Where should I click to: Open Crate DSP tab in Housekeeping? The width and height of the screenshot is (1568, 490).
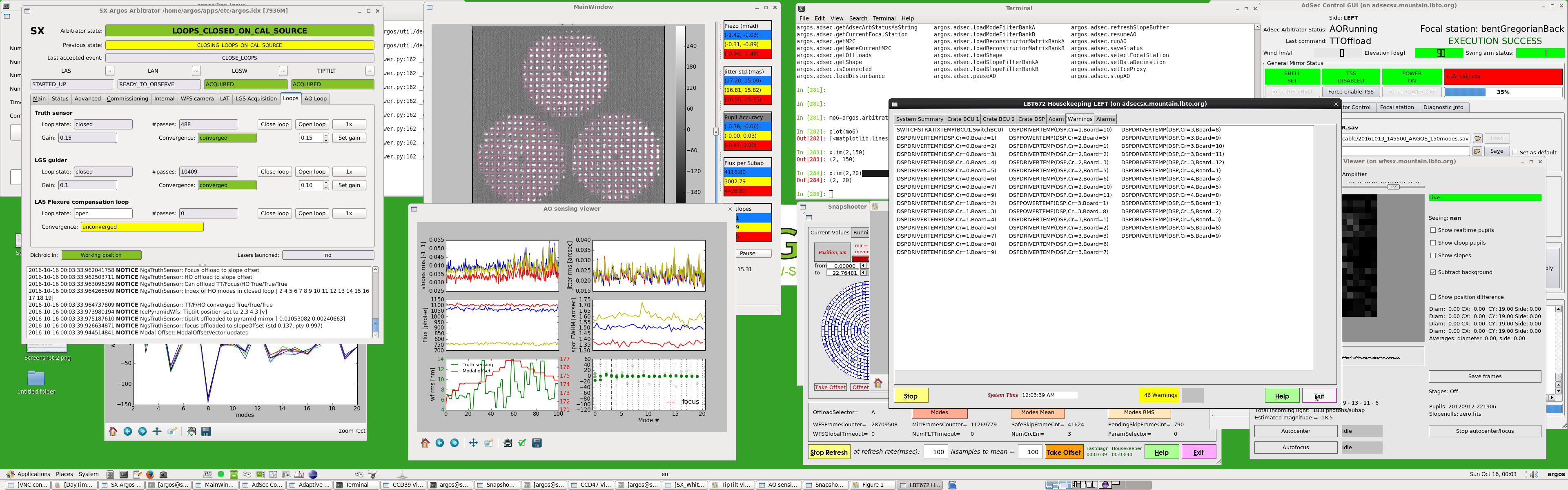point(1032,119)
